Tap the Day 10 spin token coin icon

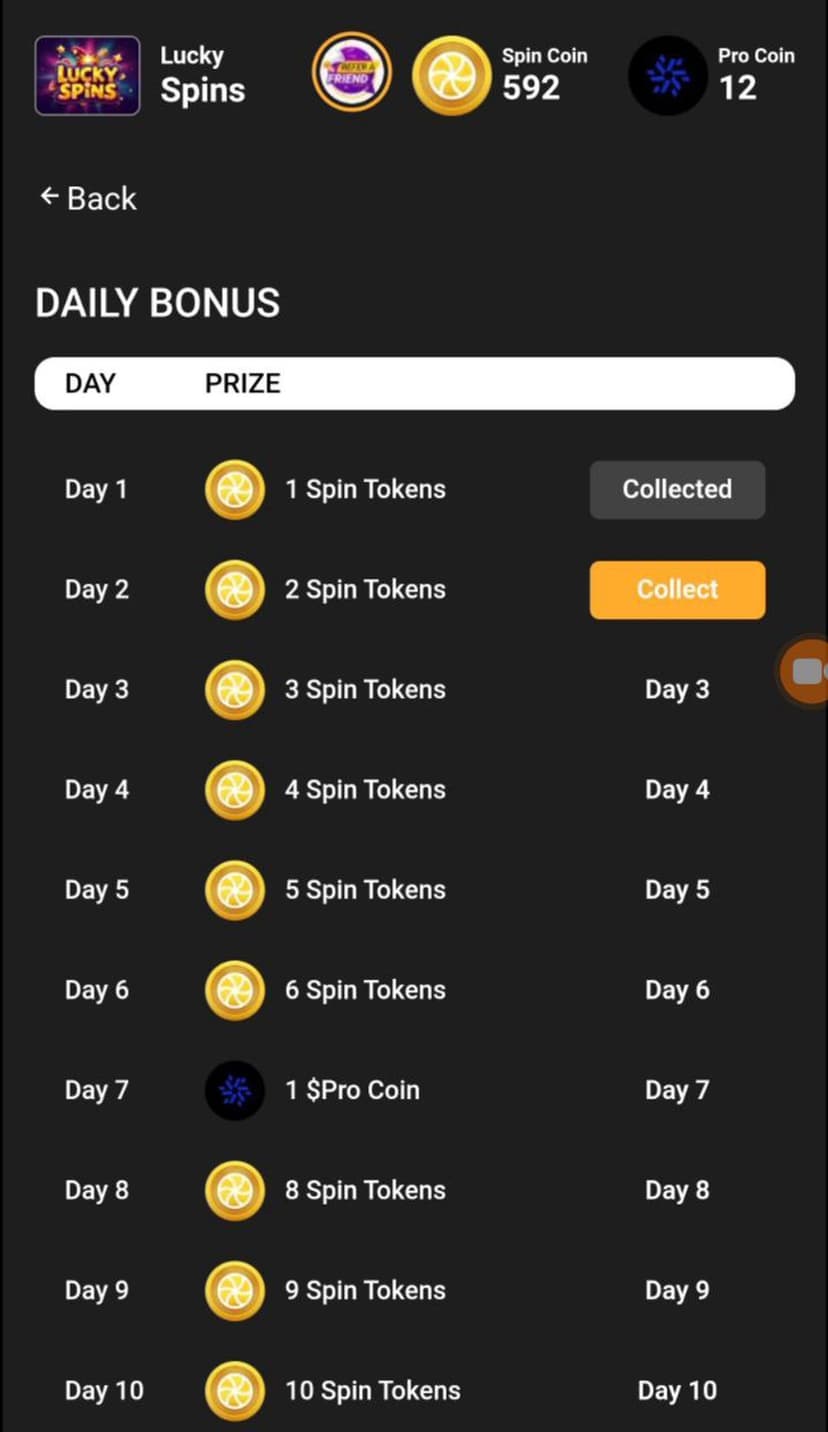pos(235,1390)
